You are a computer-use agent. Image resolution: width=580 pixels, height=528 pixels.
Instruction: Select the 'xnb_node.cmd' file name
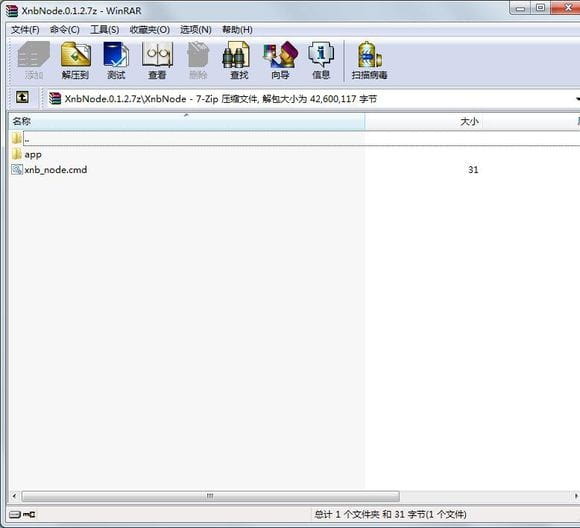tap(56, 170)
